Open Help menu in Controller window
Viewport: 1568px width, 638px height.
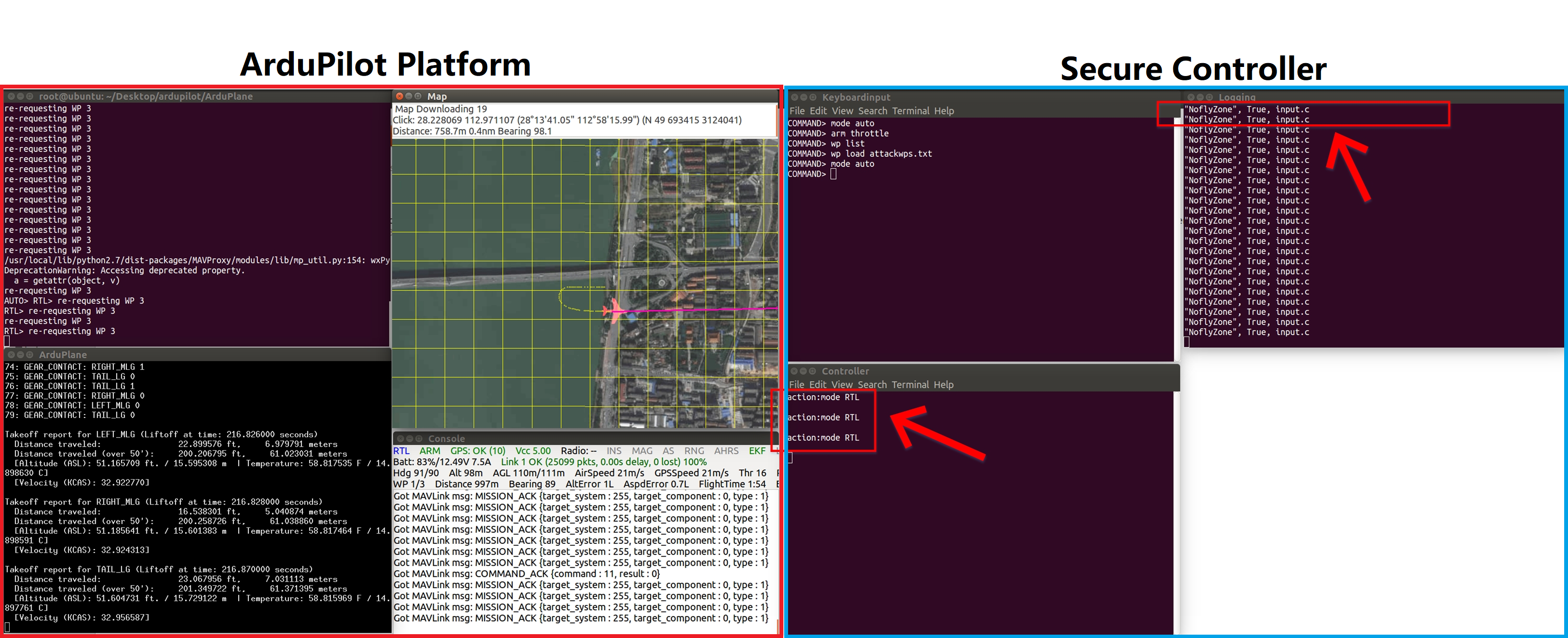944,385
